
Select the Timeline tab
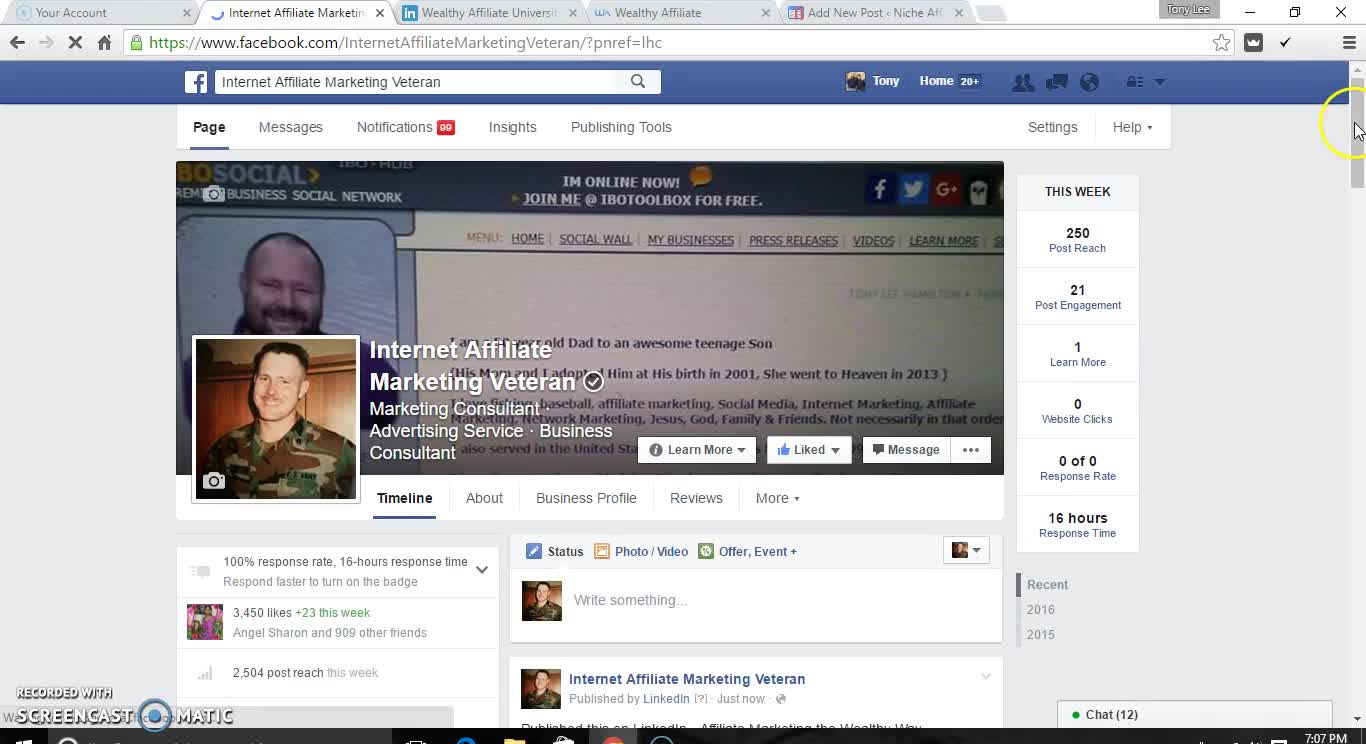405,498
